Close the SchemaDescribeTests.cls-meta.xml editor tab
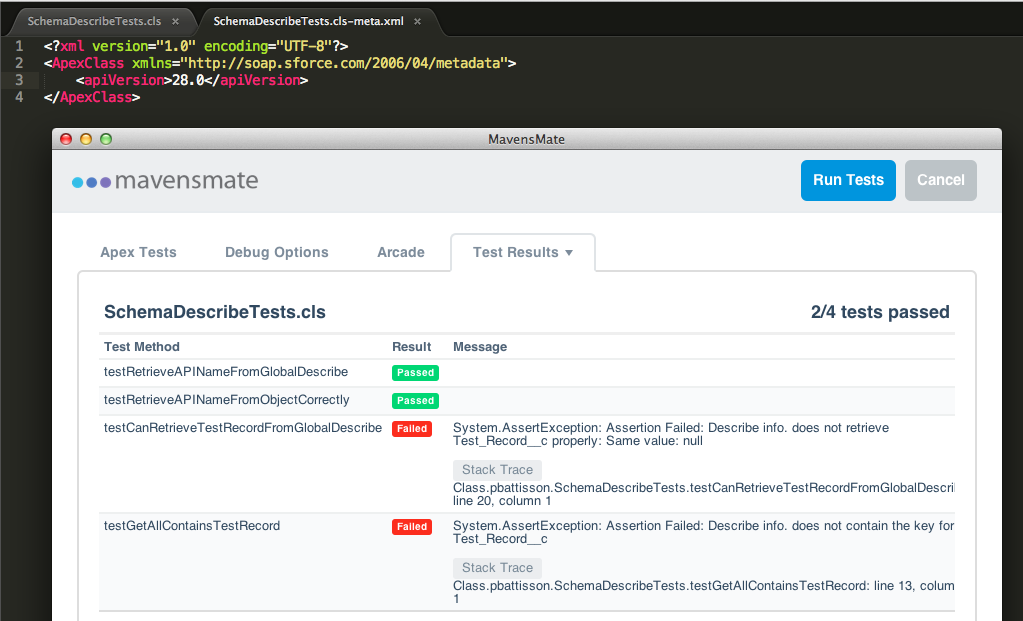Viewport: 1023px width, 621px height. click(417, 21)
